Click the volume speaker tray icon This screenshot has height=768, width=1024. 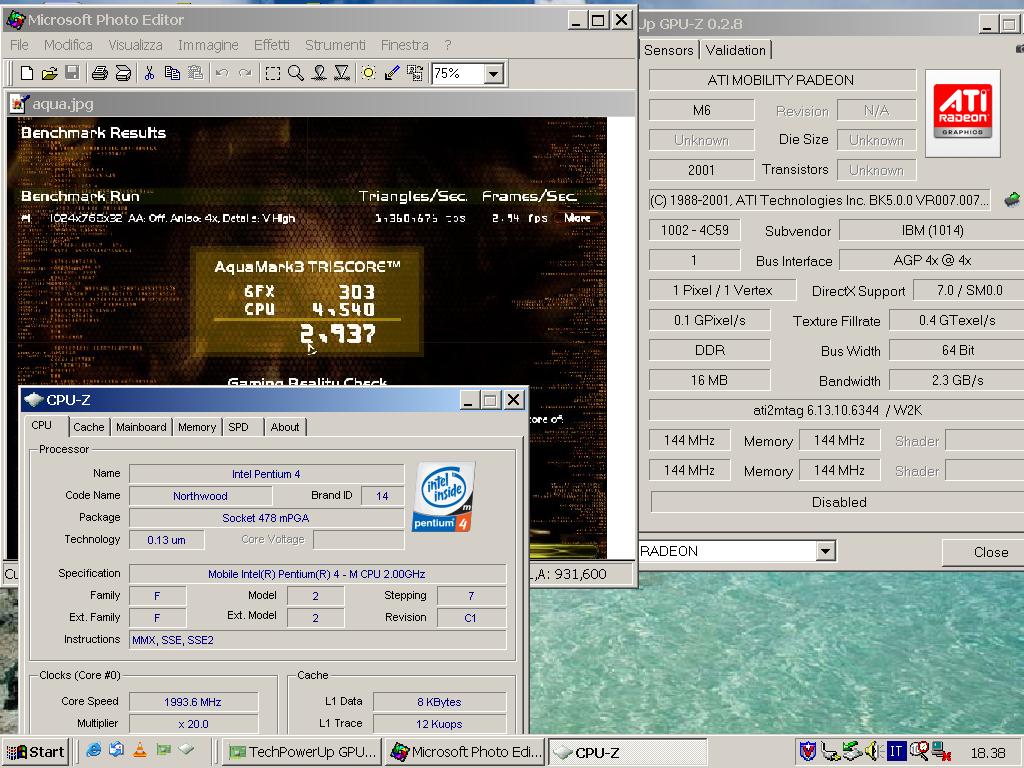coord(872,752)
